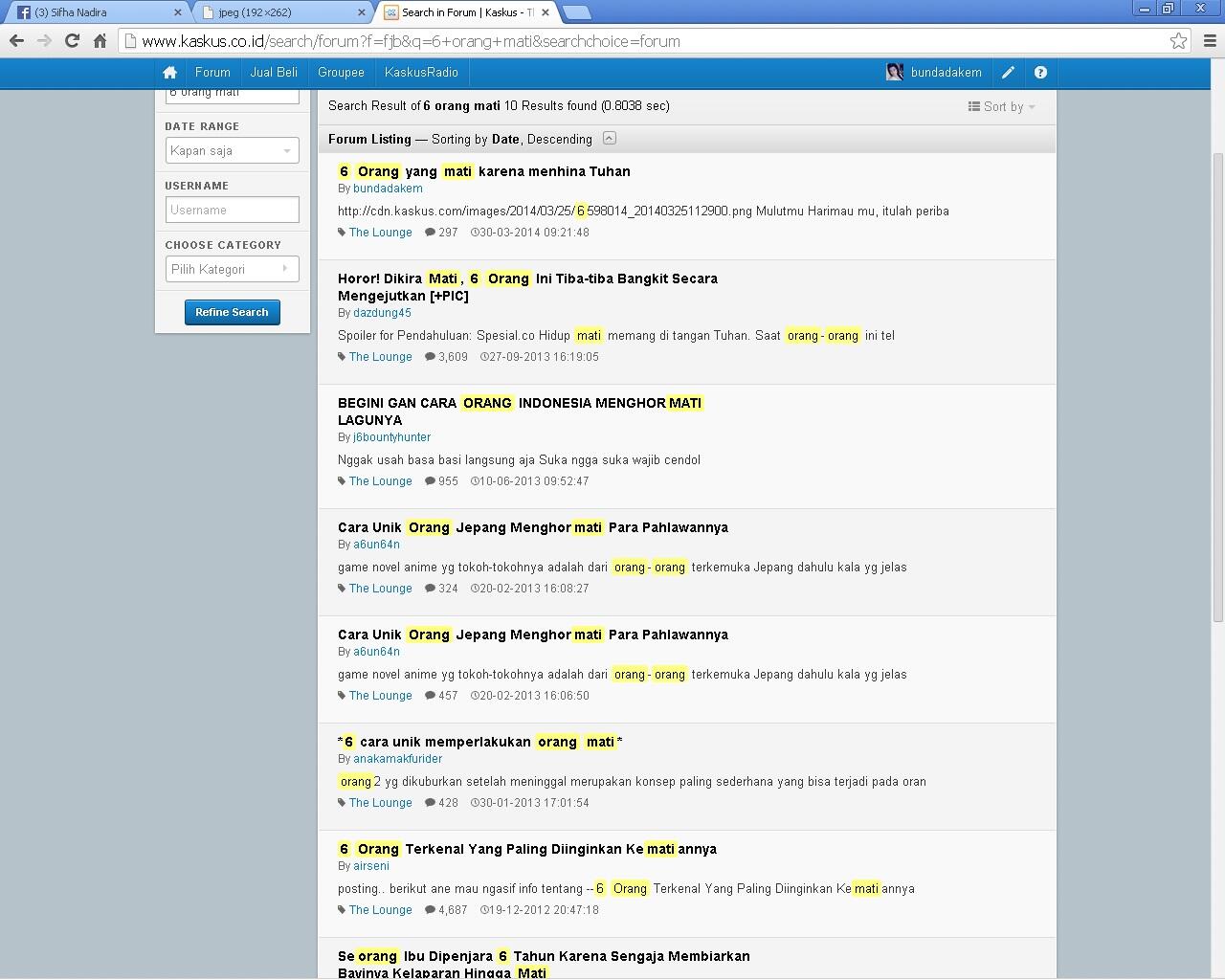Screen dimensions: 1225x980
Task: Click The Lounge tag for 4,687 replies result
Action: point(380,910)
